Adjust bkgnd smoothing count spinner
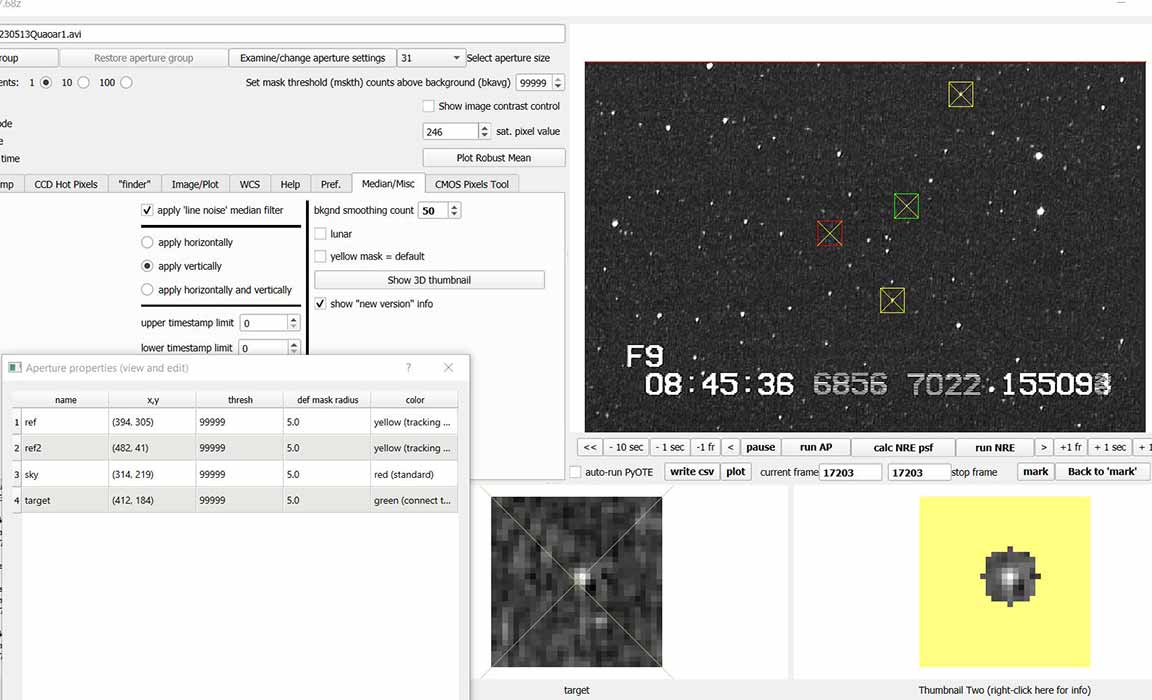The width and height of the screenshot is (1152, 700). click(439, 211)
